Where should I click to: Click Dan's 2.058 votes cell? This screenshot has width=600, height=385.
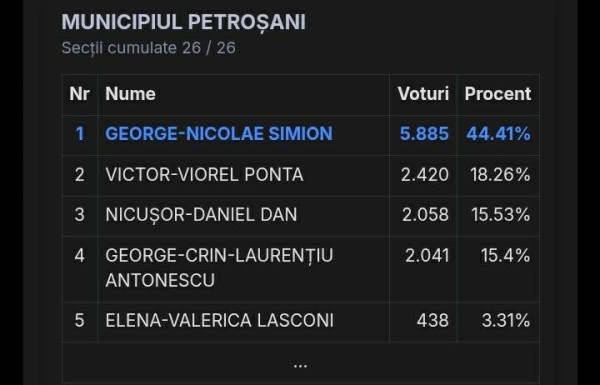pyautogui.click(x=425, y=215)
